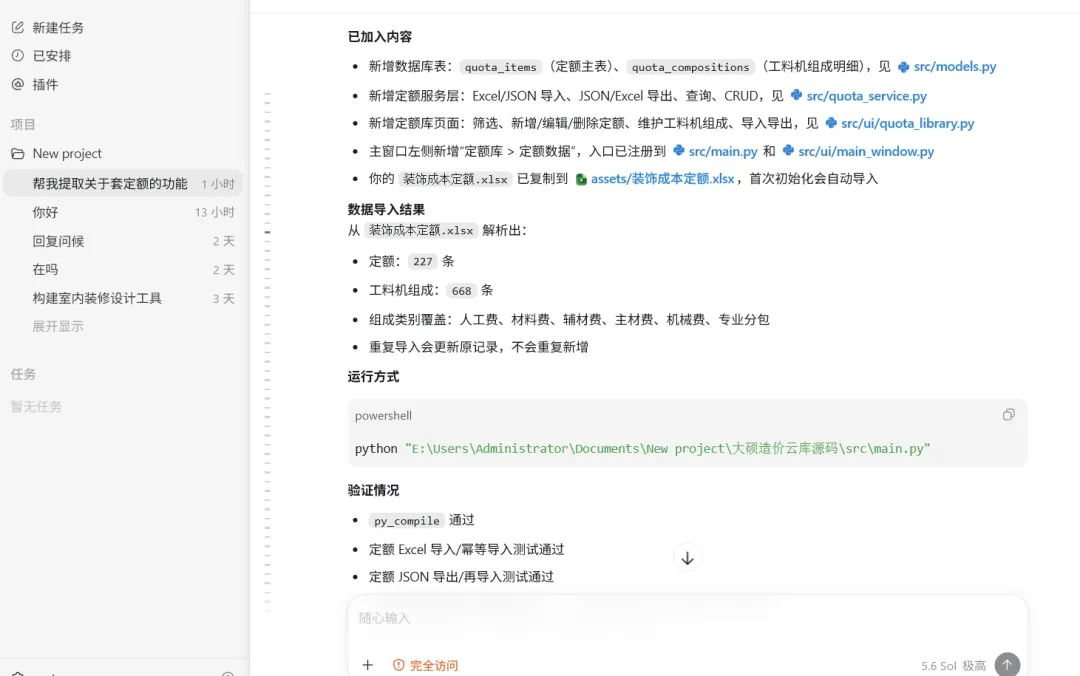Viewport: 1080px width, 676px height.
Task: Click the 验证情况 heading
Action: tap(373, 491)
